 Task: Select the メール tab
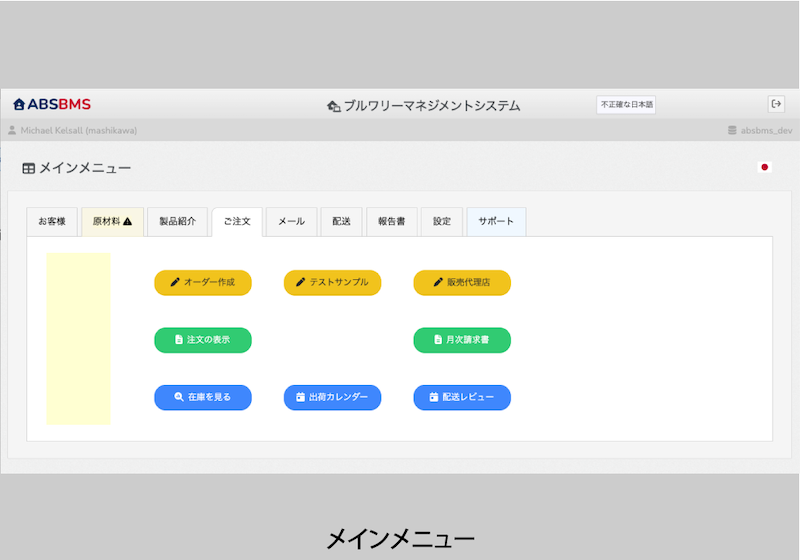coord(291,221)
